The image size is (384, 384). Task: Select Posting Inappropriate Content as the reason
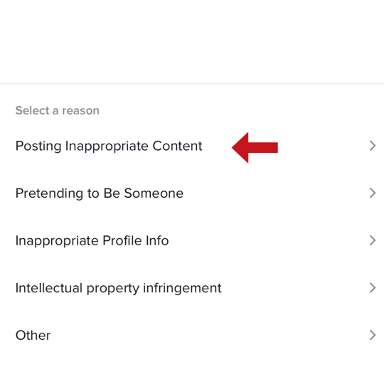coord(109,146)
